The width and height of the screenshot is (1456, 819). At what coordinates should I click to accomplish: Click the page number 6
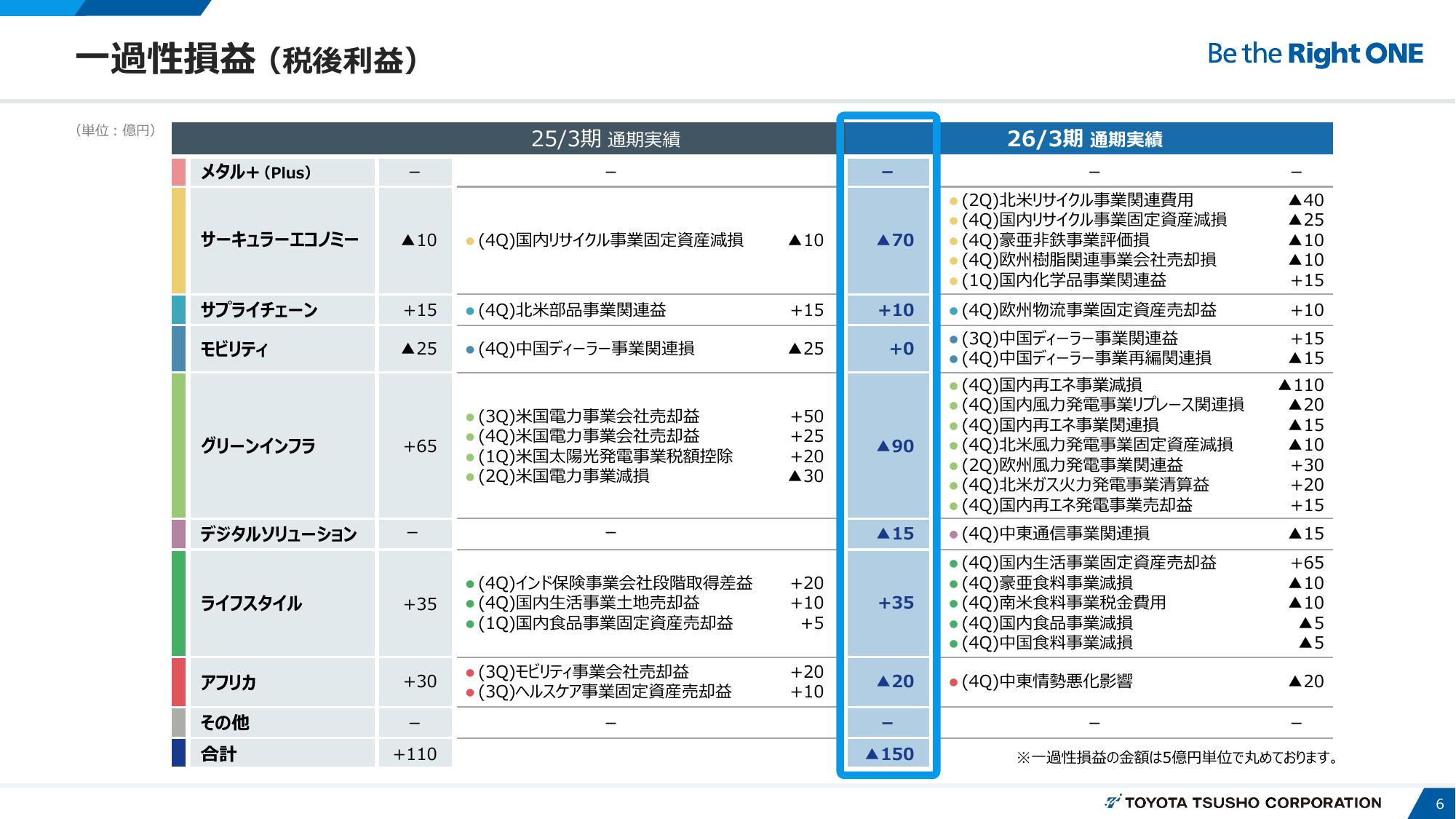tap(1439, 804)
